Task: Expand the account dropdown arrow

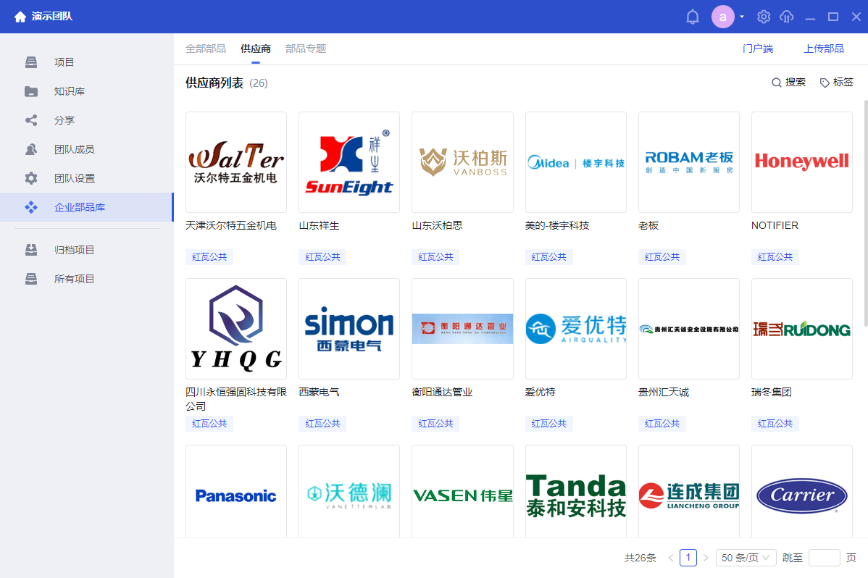Action: coord(742,17)
